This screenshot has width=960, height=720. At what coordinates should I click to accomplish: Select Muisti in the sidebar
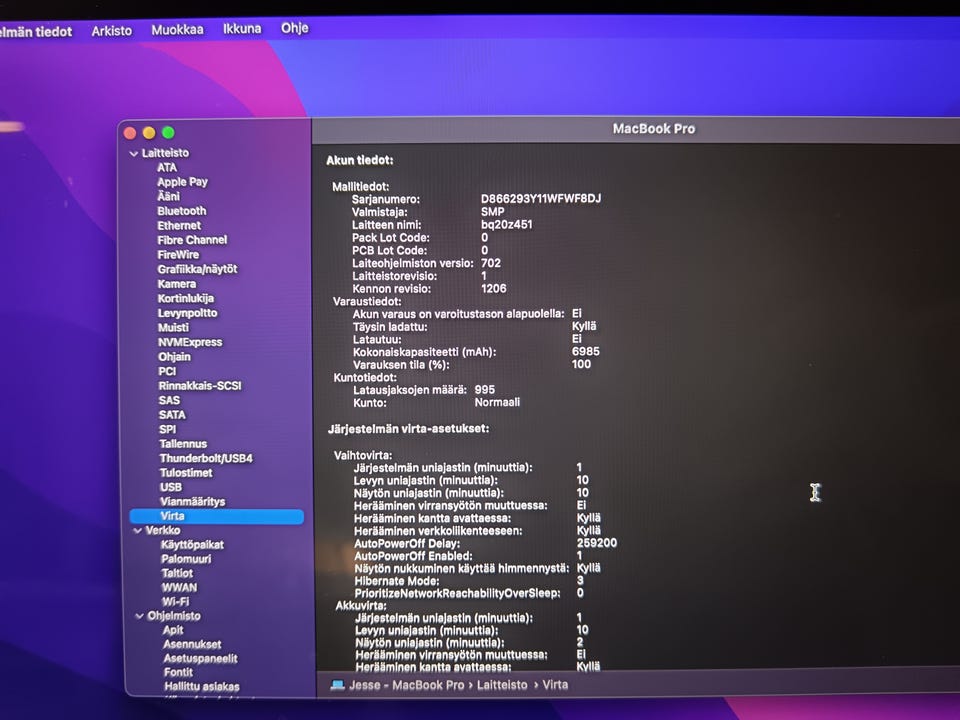point(173,328)
